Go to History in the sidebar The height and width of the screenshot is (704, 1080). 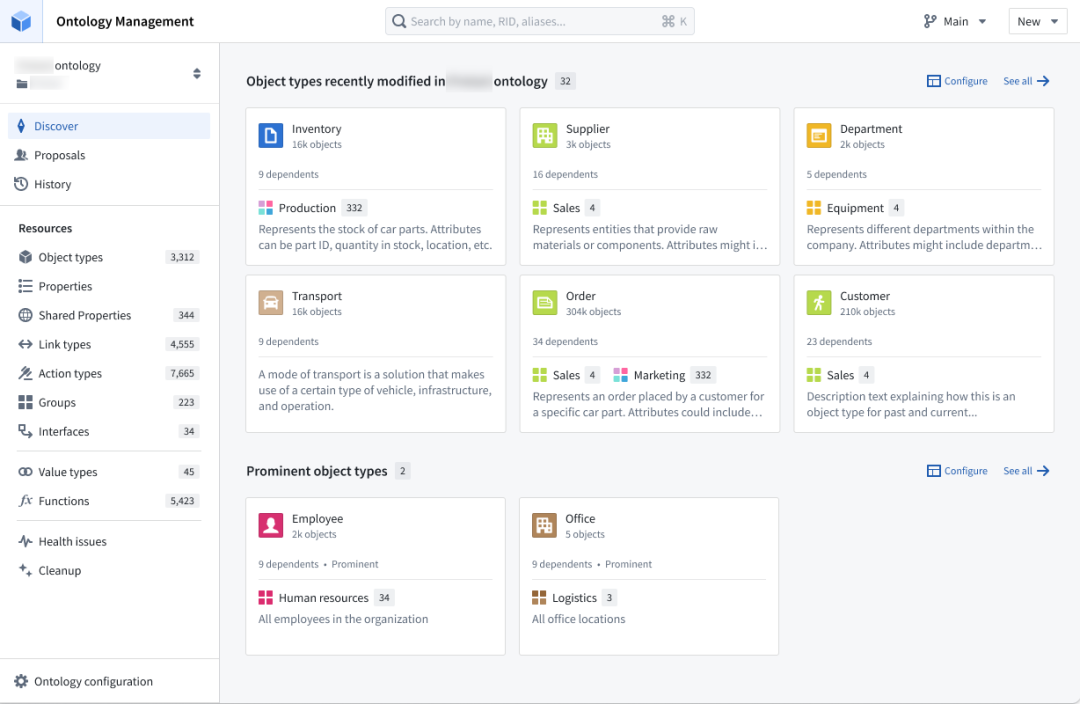pyautogui.click(x=52, y=184)
